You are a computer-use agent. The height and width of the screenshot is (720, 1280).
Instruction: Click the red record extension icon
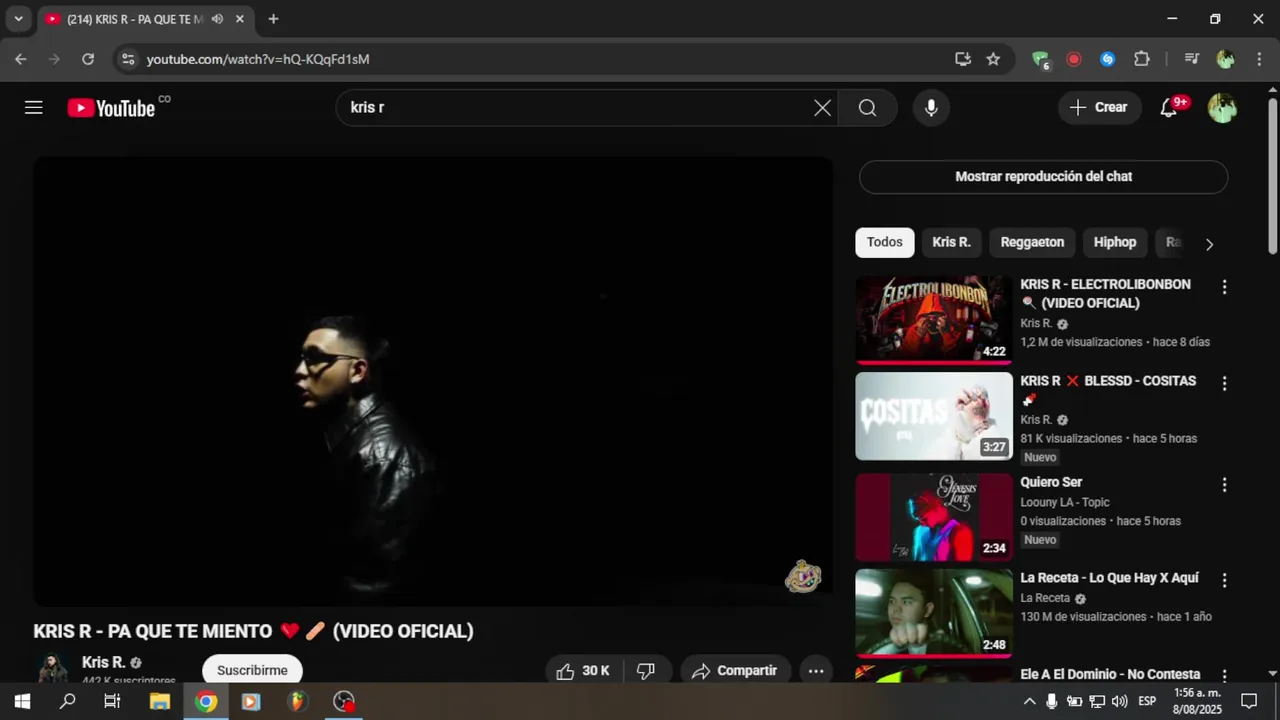coord(1074,59)
